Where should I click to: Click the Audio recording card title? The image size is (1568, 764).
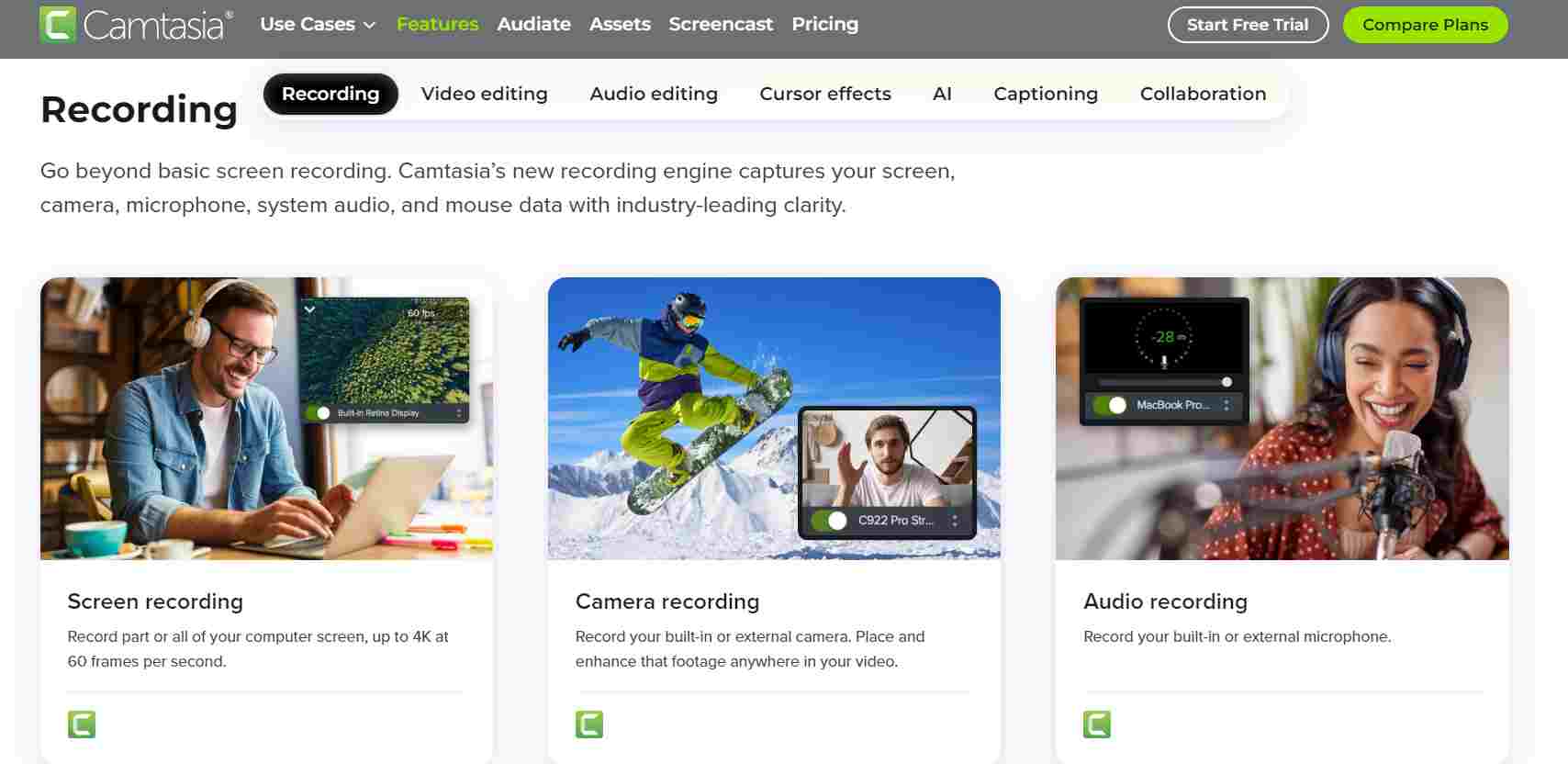click(1165, 601)
